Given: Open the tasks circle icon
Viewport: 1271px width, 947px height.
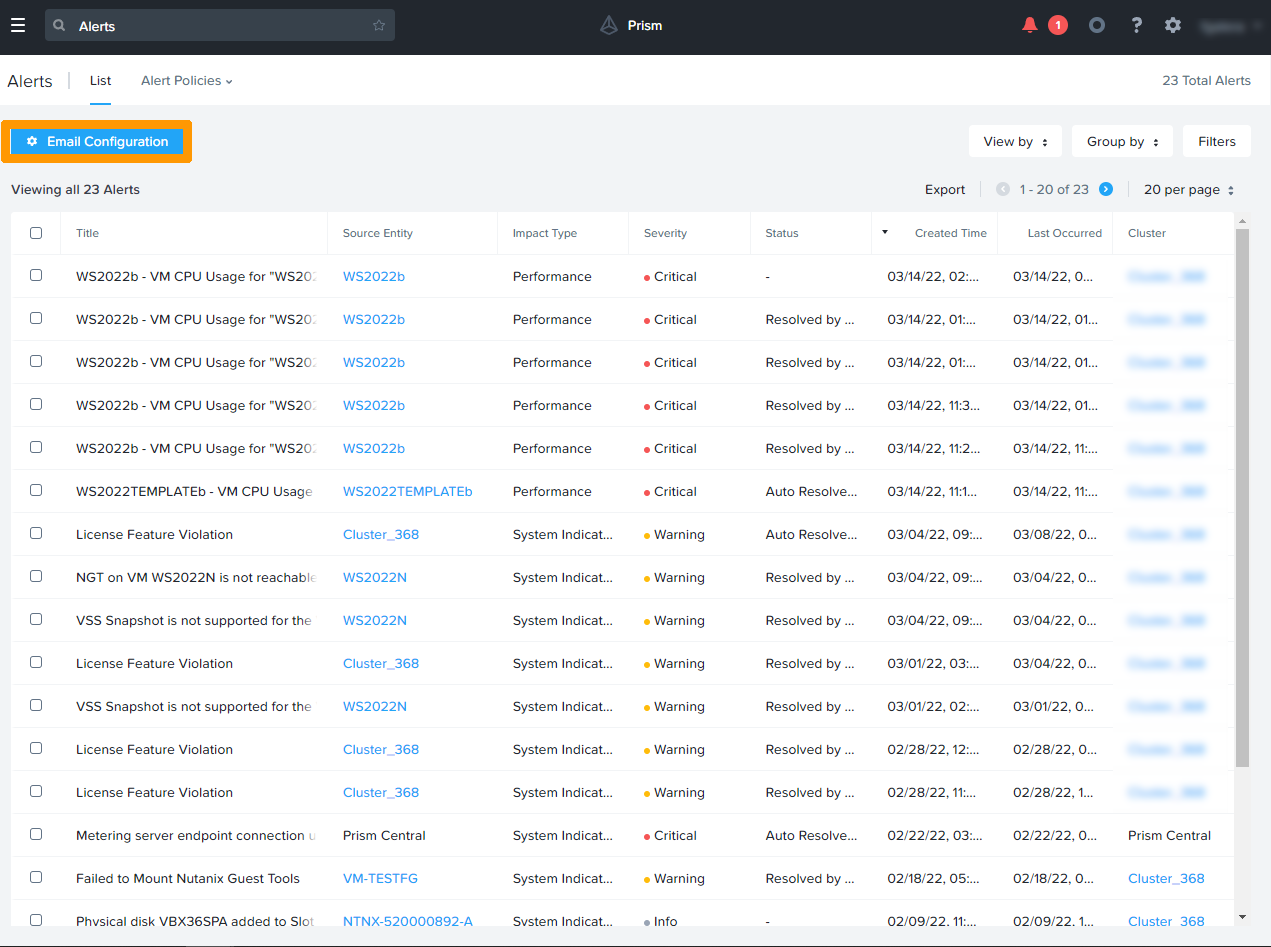Looking at the screenshot, I should point(1097,26).
